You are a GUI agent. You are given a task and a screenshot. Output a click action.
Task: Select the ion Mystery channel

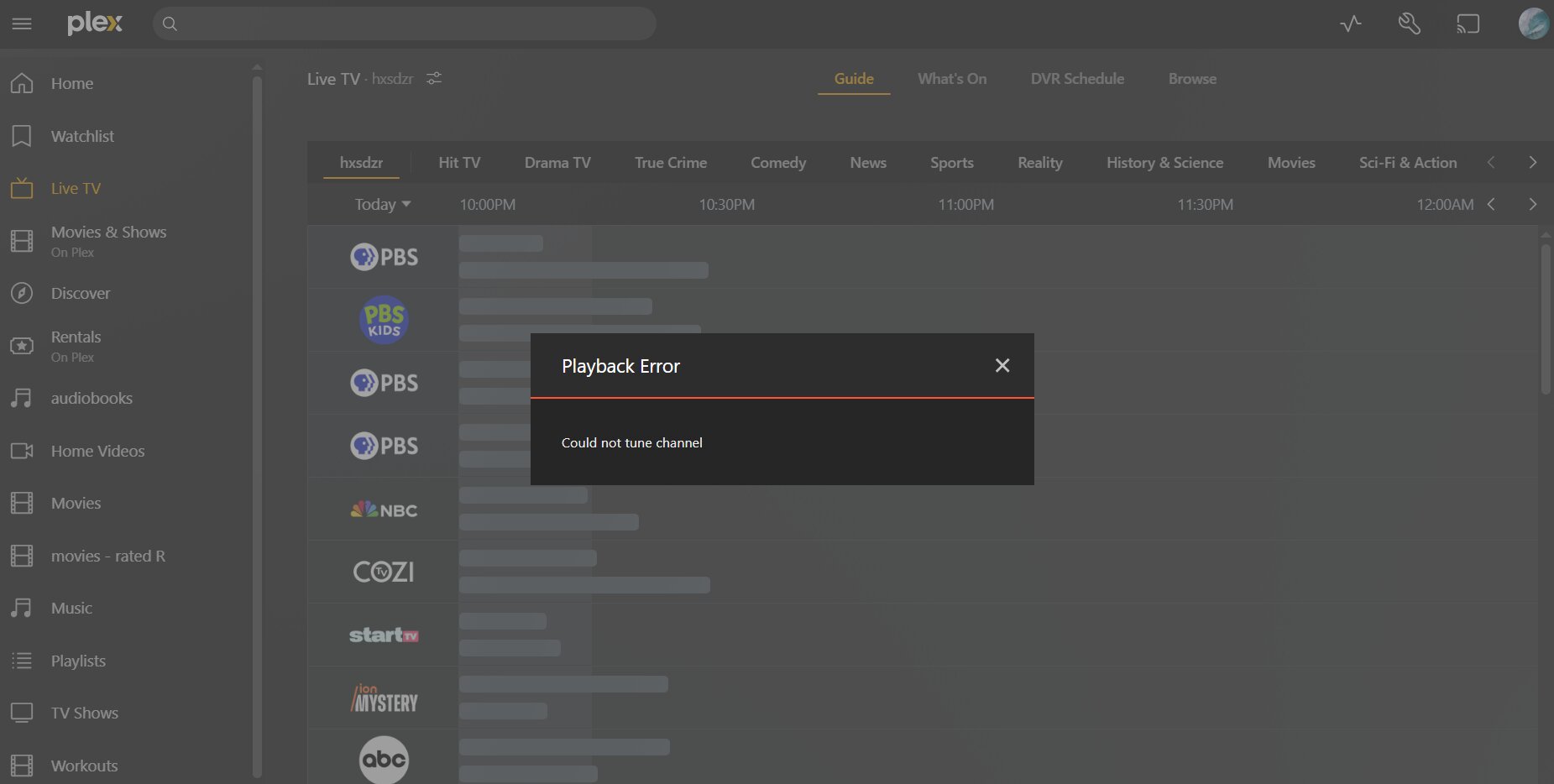coord(384,698)
